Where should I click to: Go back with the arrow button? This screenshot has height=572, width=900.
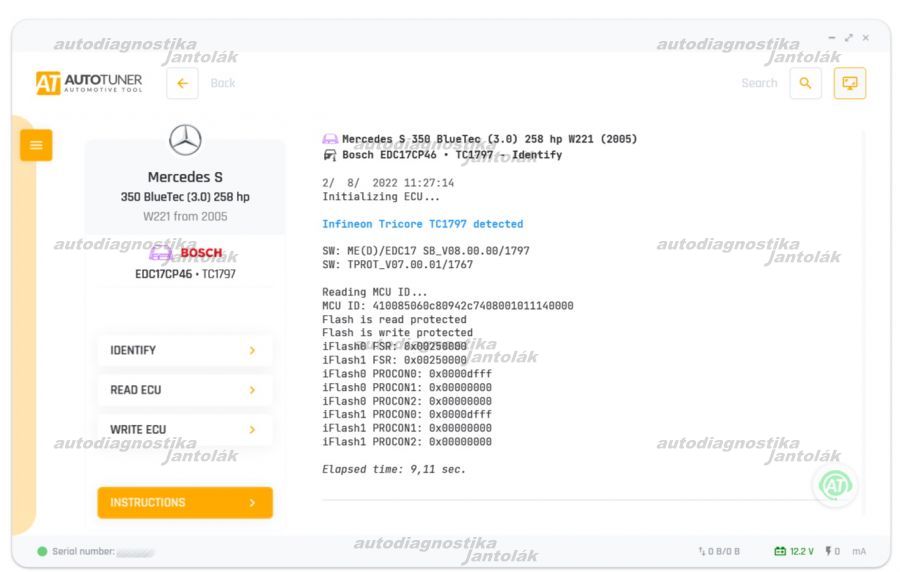pos(183,84)
